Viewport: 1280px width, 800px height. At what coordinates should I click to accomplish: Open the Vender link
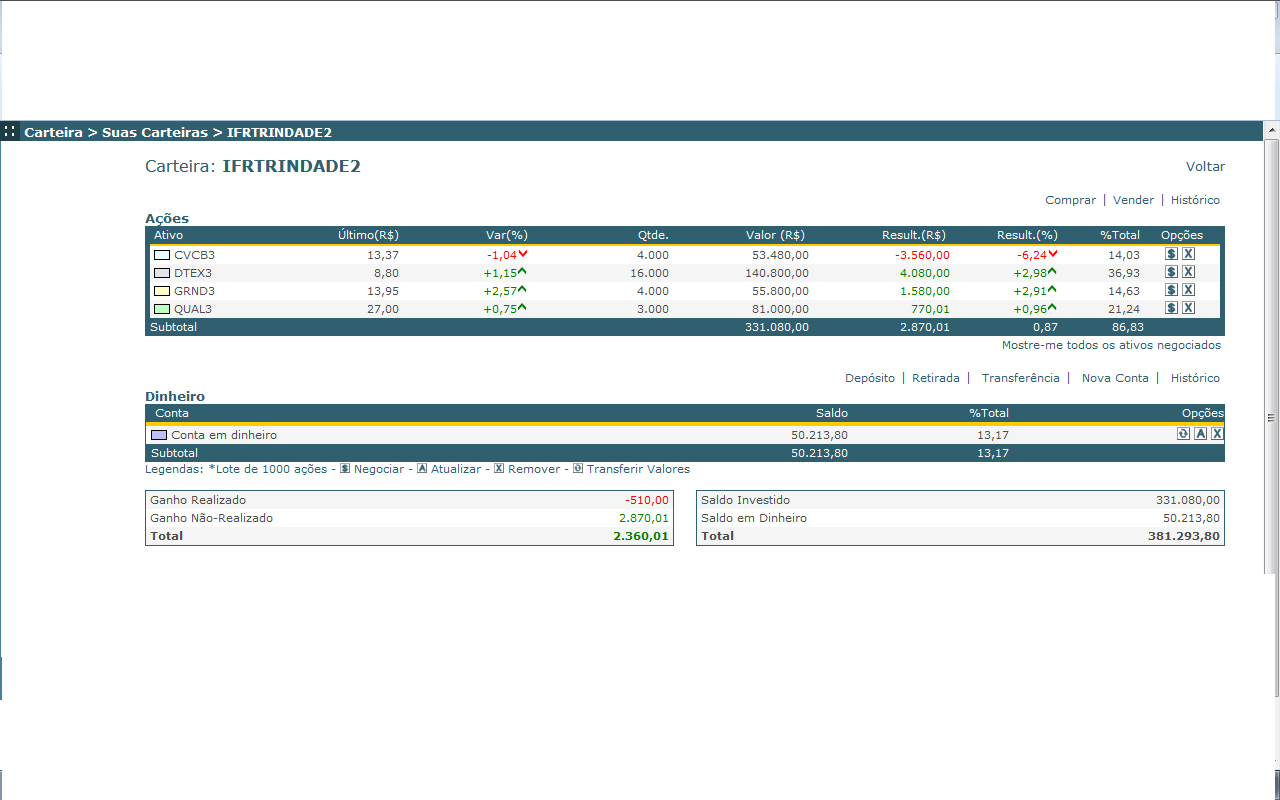[x=1133, y=200]
